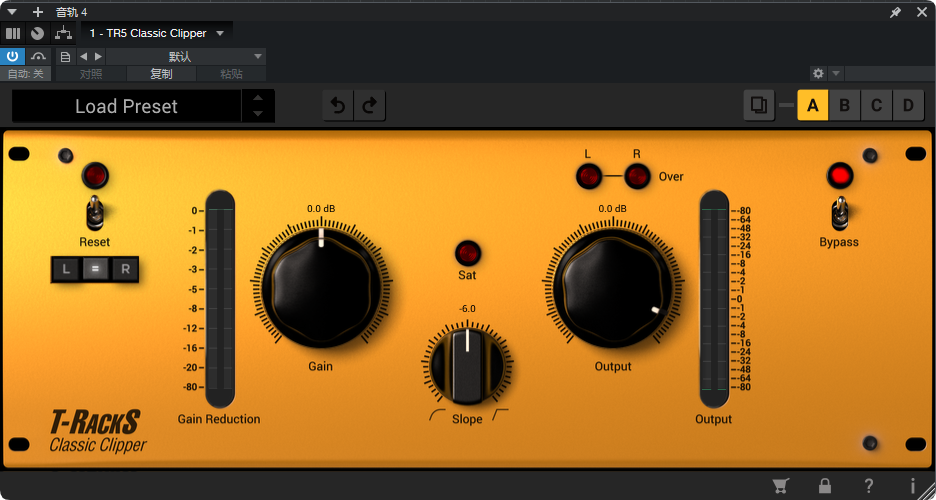Click the Sat indicator lamp
The image size is (936, 500).
pyautogui.click(x=467, y=253)
